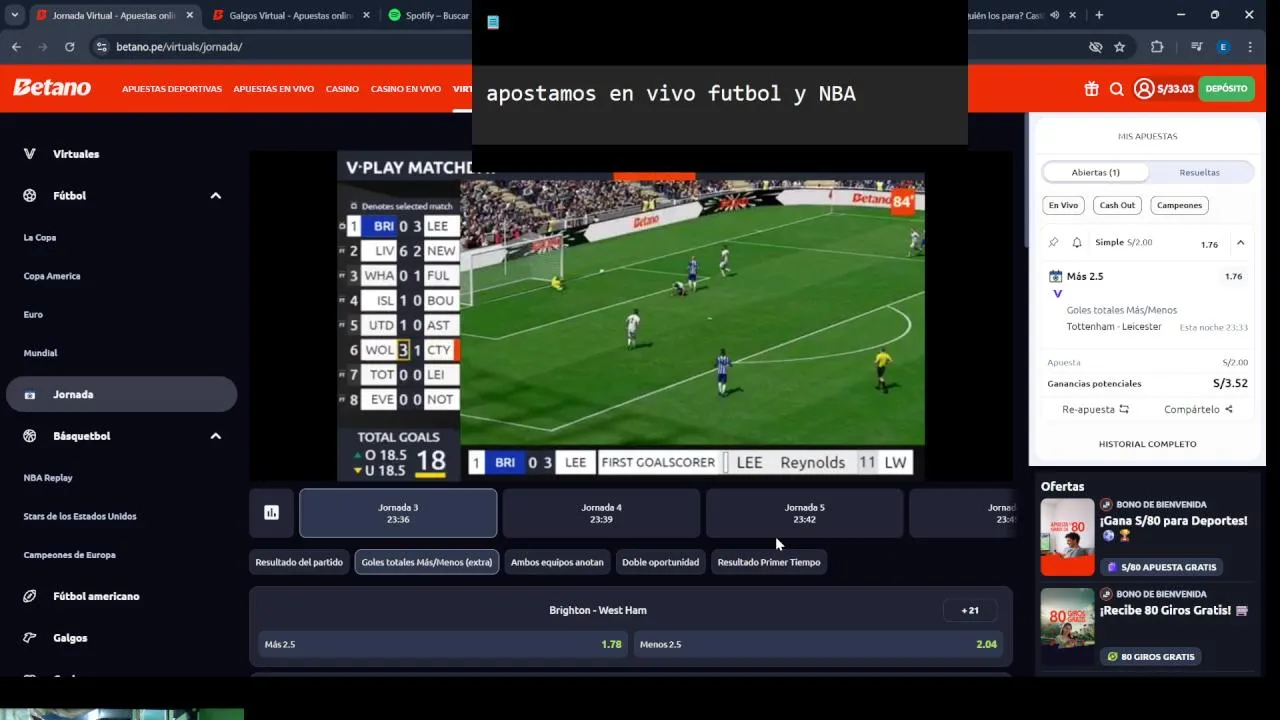Bookmark the page with the star icon
The height and width of the screenshot is (720, 1280).
tap(1119, 47)
